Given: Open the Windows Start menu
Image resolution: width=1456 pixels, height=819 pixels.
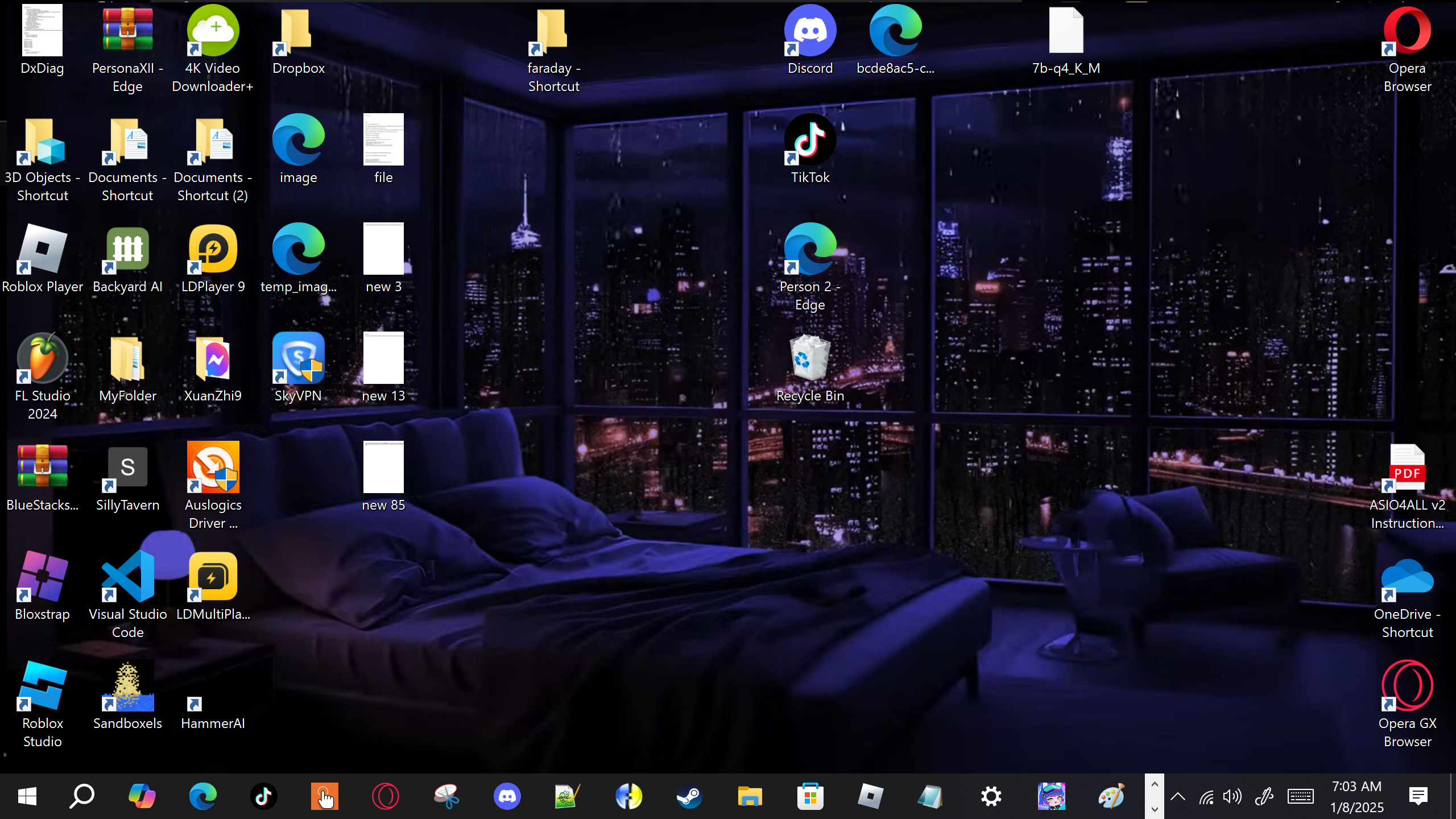Looking at the screenshot, I should (x=27, y=796).
